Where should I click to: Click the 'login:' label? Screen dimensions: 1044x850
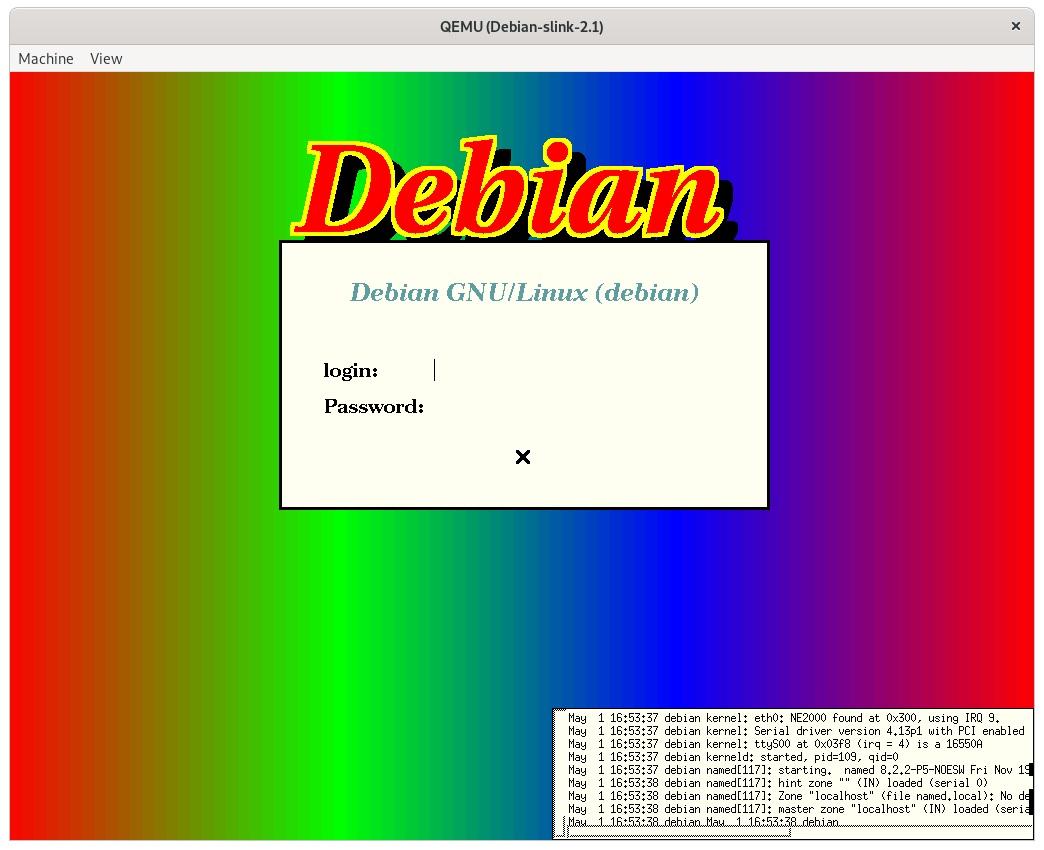(x=351, y=371)
